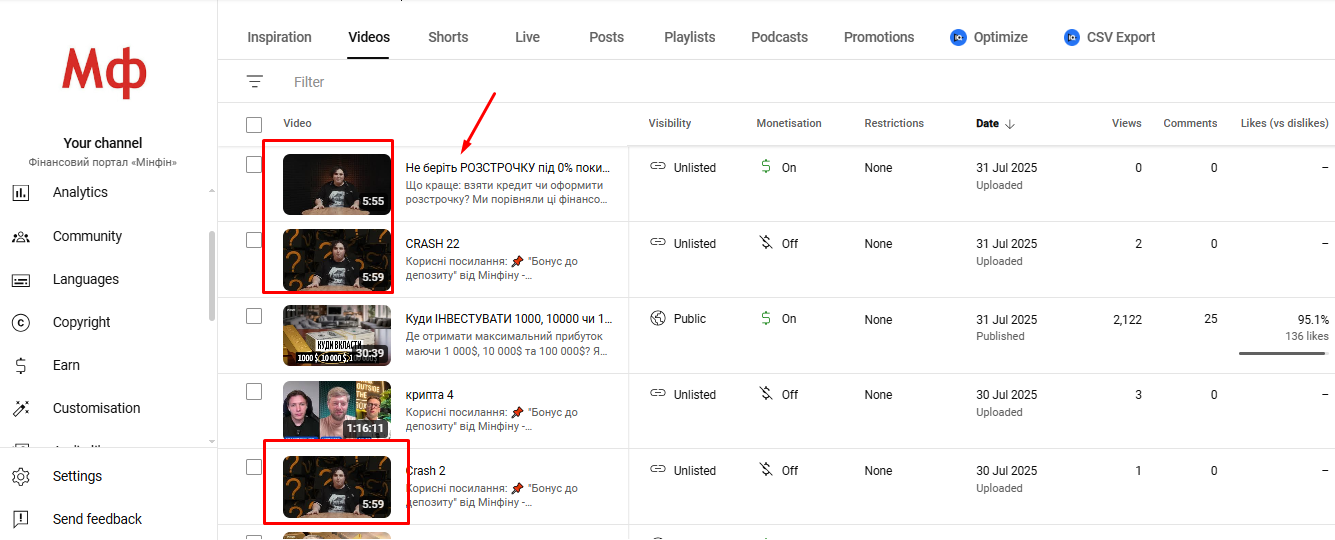The height and width of the screenshot is (540, 1335).
Task: Click the Settings gear icon
Action: (20, 477)
